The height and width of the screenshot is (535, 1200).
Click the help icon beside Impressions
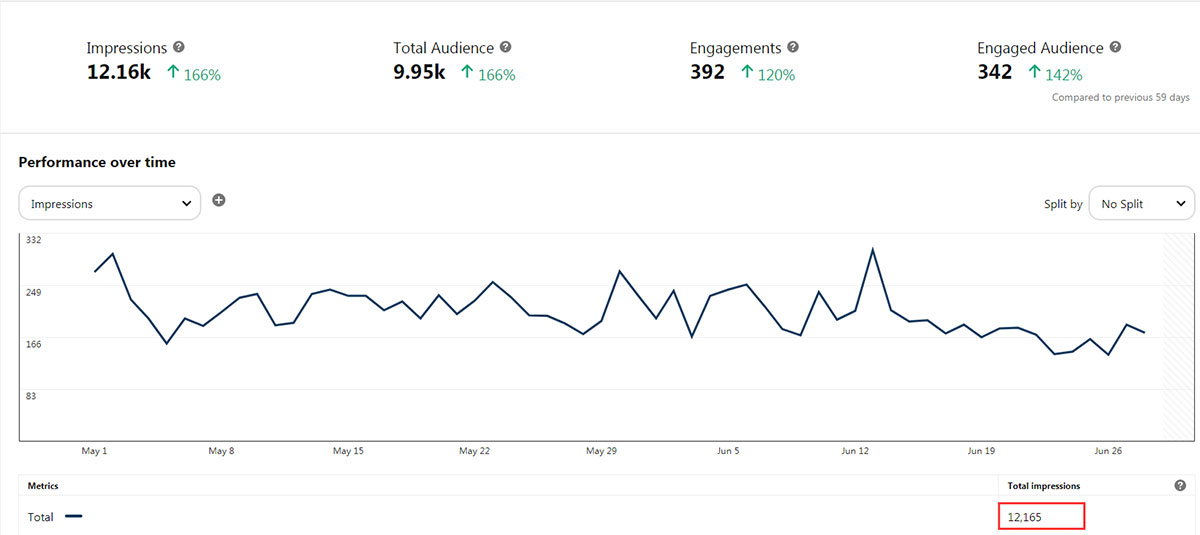click(179, 47)
